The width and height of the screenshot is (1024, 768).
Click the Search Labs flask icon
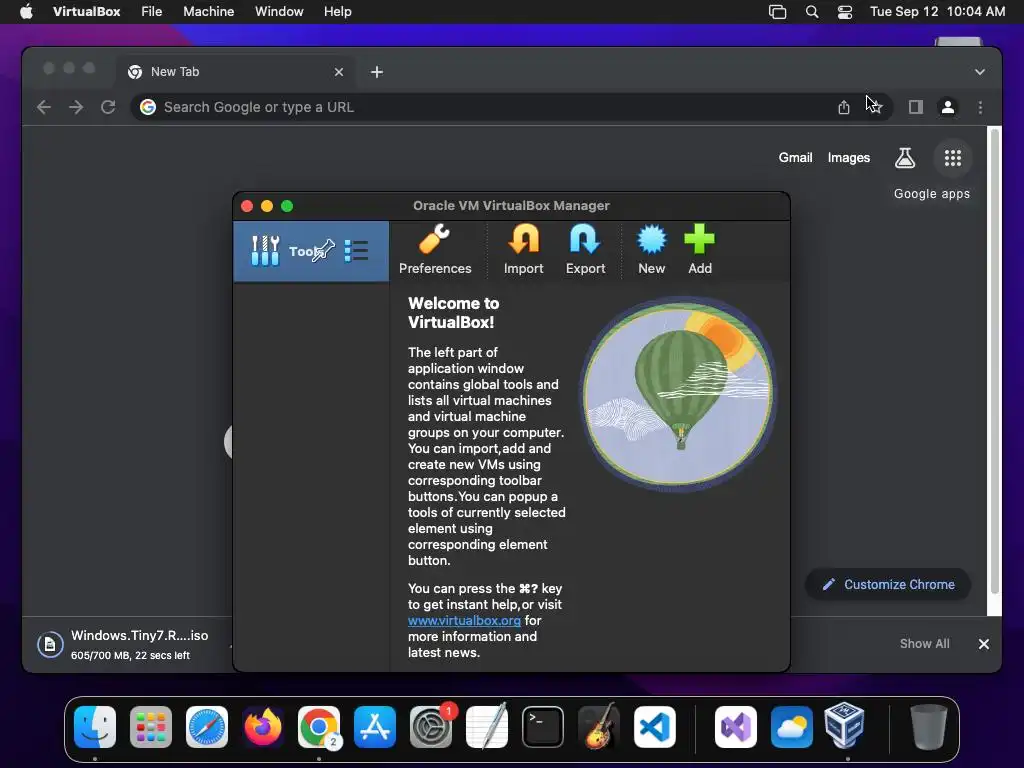pos(904,157)
